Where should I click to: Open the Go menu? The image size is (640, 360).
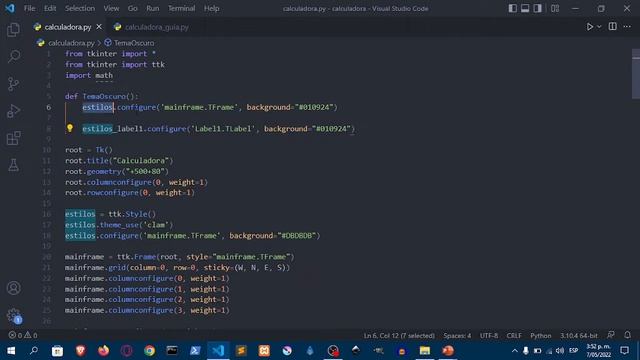[x=133, y=8]
